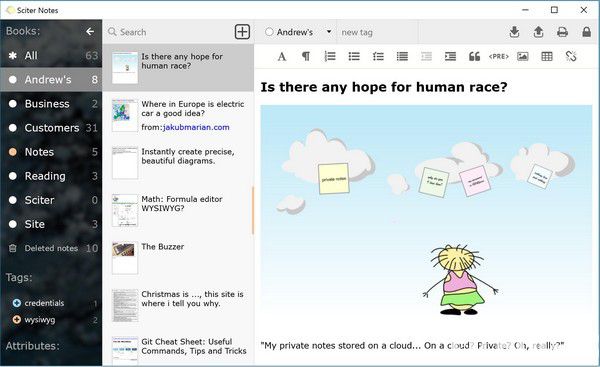Select the Reading book
This screenshot has height=367, width=600.
point(51,176)
